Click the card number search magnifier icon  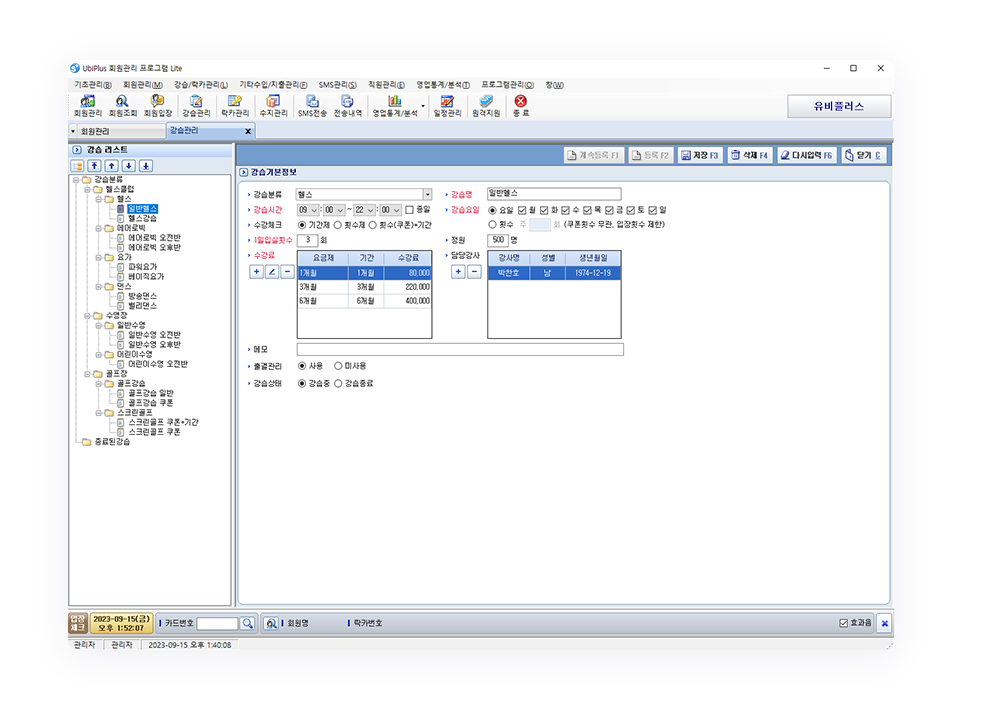tap(247, 623)
